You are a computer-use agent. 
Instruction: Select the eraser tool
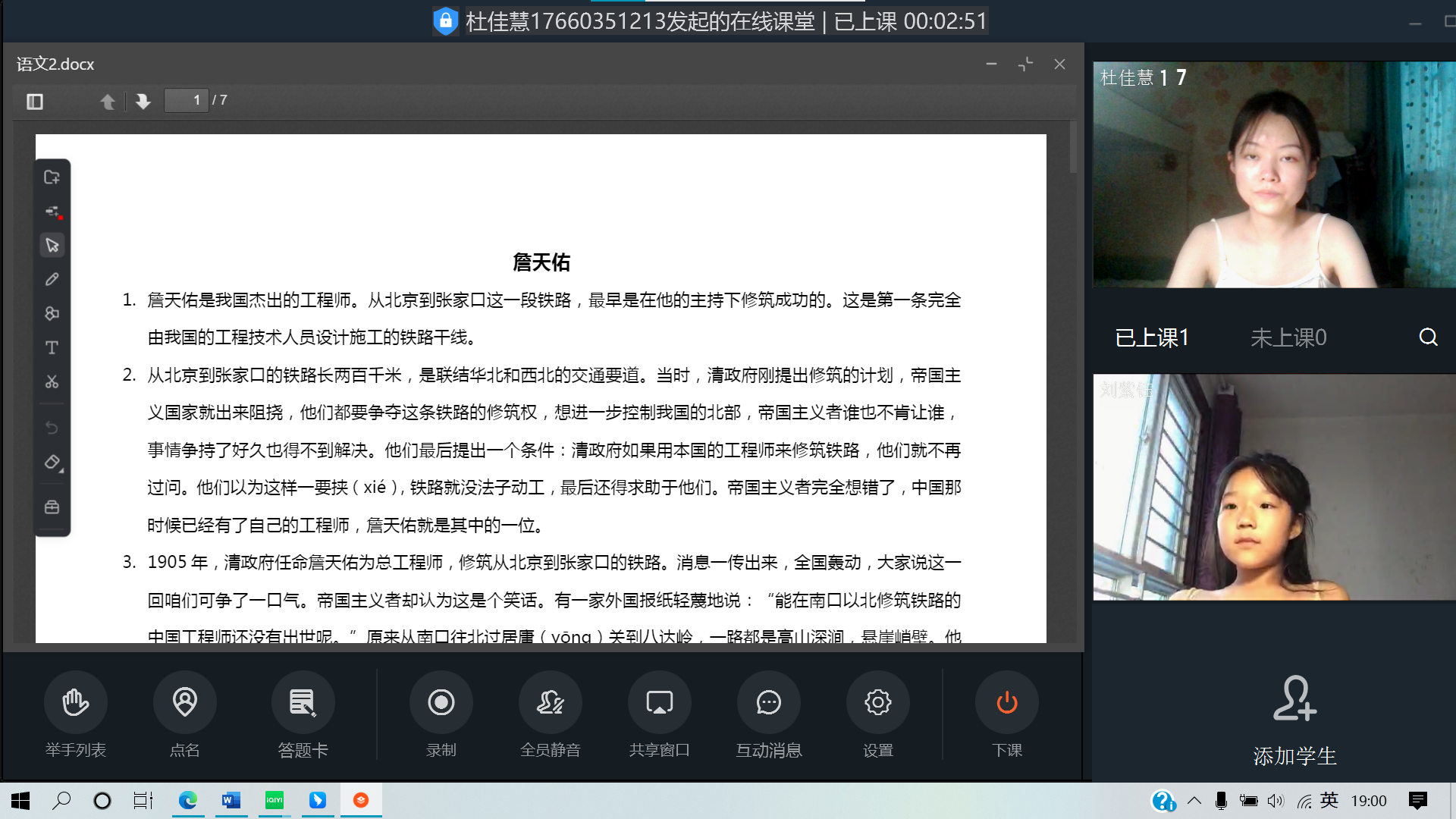pyautogui.click(x=52, y=462)
